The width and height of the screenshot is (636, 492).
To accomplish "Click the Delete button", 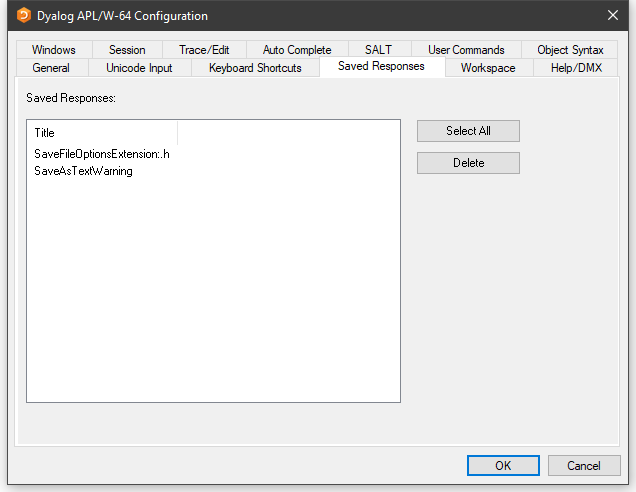I will click(468, 163).
